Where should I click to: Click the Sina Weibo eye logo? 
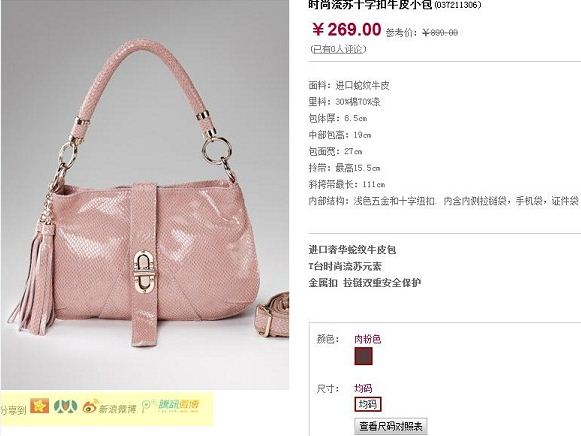(90, 407)
